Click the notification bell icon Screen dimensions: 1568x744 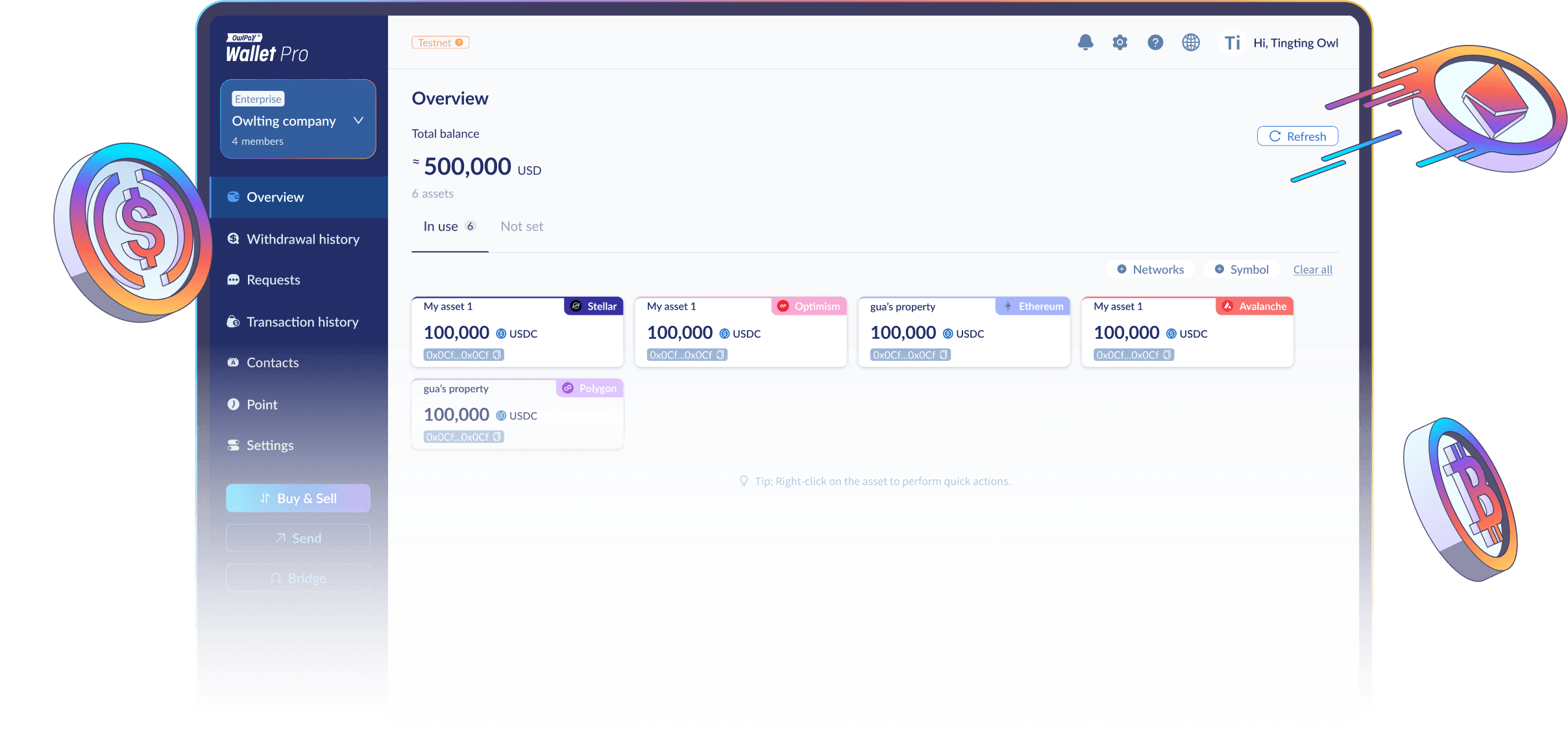coord(1085,43)
